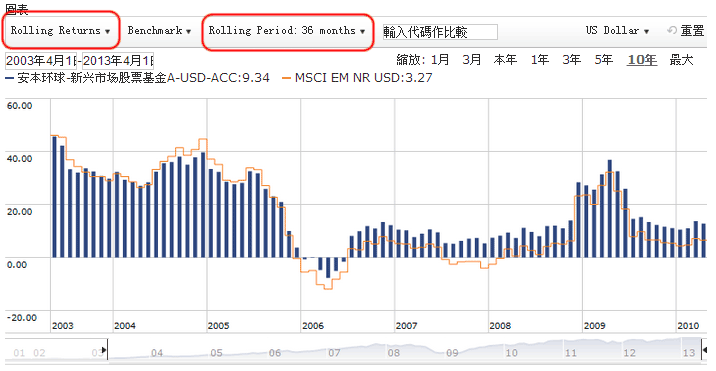Select the 5年 zoom range
The width and height of the screenshot is (716, 371).
point(603,60)
